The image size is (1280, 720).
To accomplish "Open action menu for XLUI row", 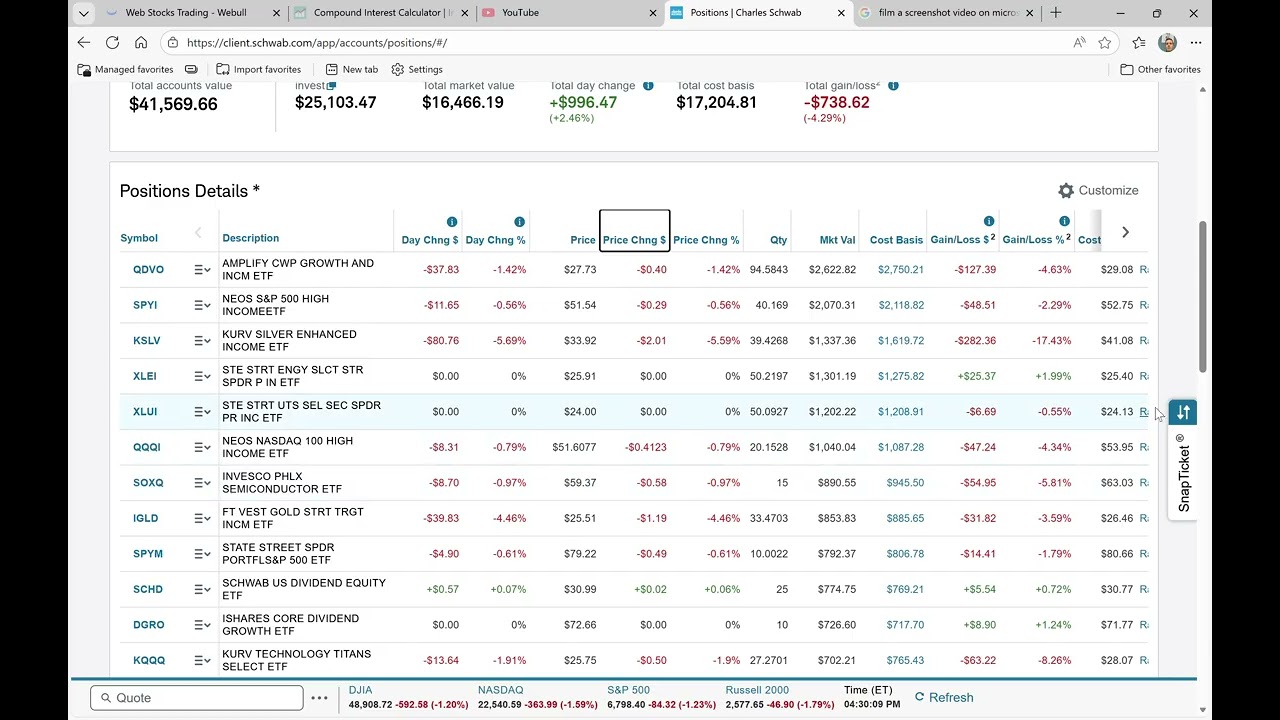I will 202,412.
